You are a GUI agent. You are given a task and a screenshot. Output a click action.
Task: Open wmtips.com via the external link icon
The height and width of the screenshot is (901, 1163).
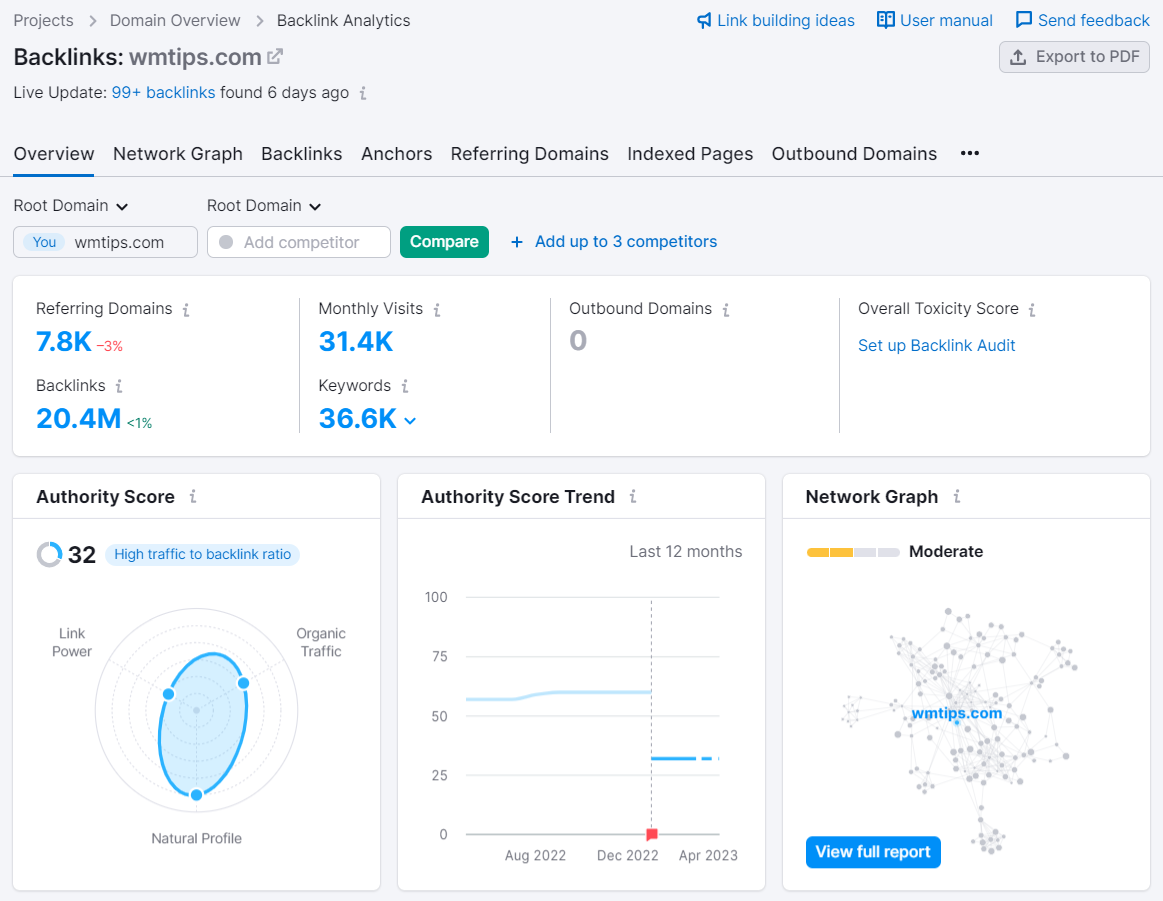[276, 56]
